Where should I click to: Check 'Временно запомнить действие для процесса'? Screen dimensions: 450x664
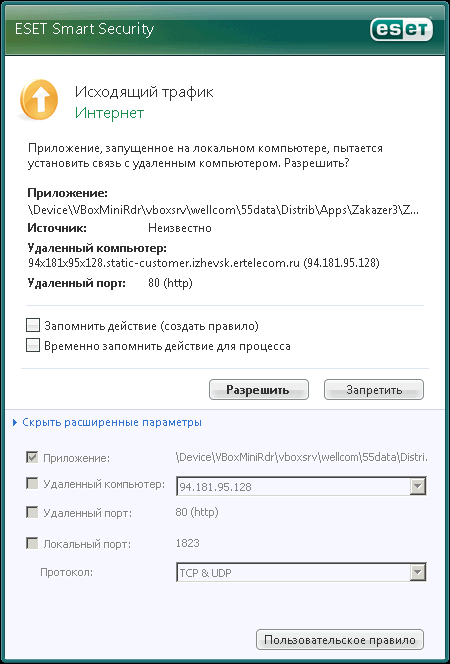[x=33, y=345]
